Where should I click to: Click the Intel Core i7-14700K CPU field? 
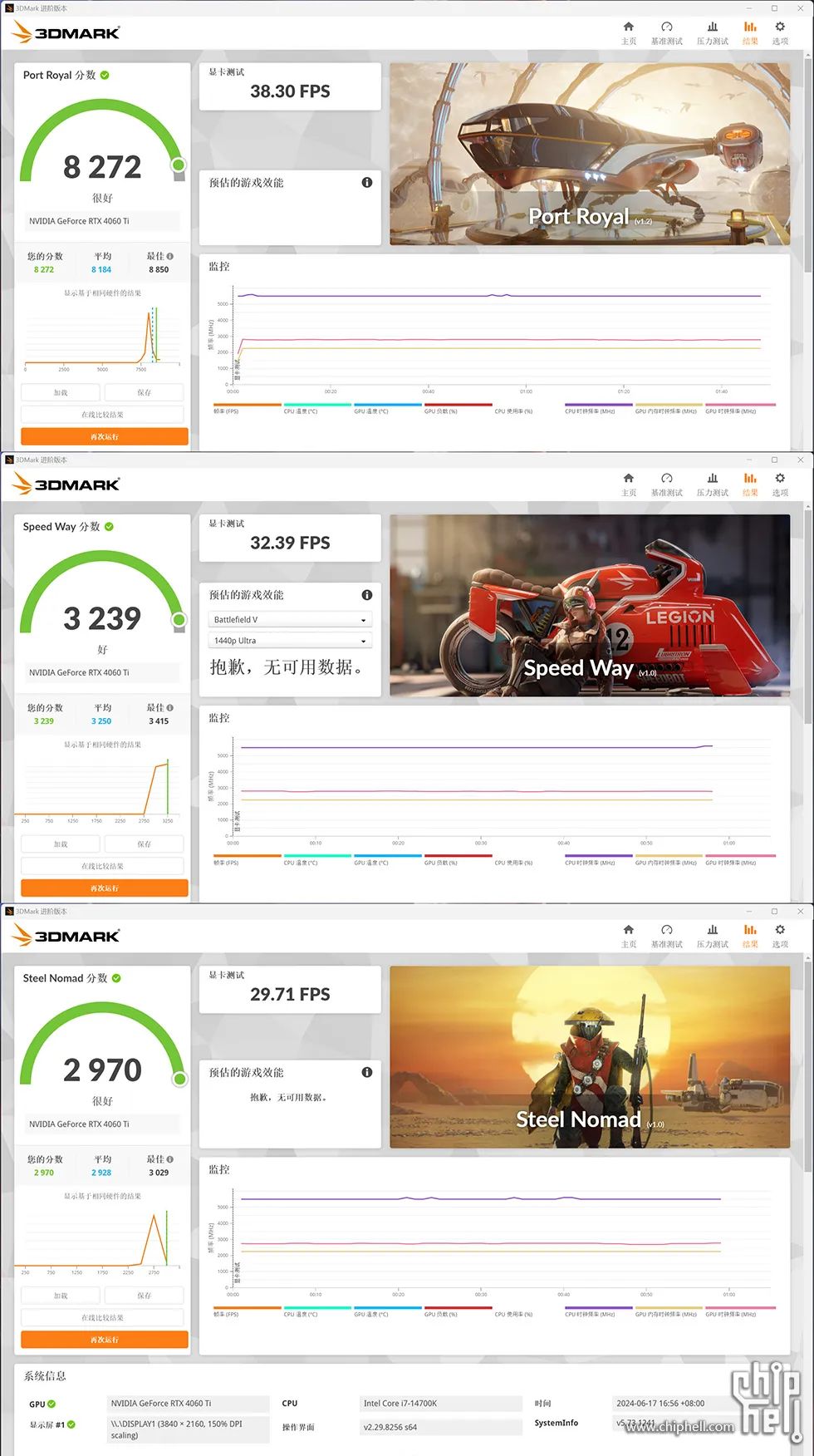[x=441, y=1404]
